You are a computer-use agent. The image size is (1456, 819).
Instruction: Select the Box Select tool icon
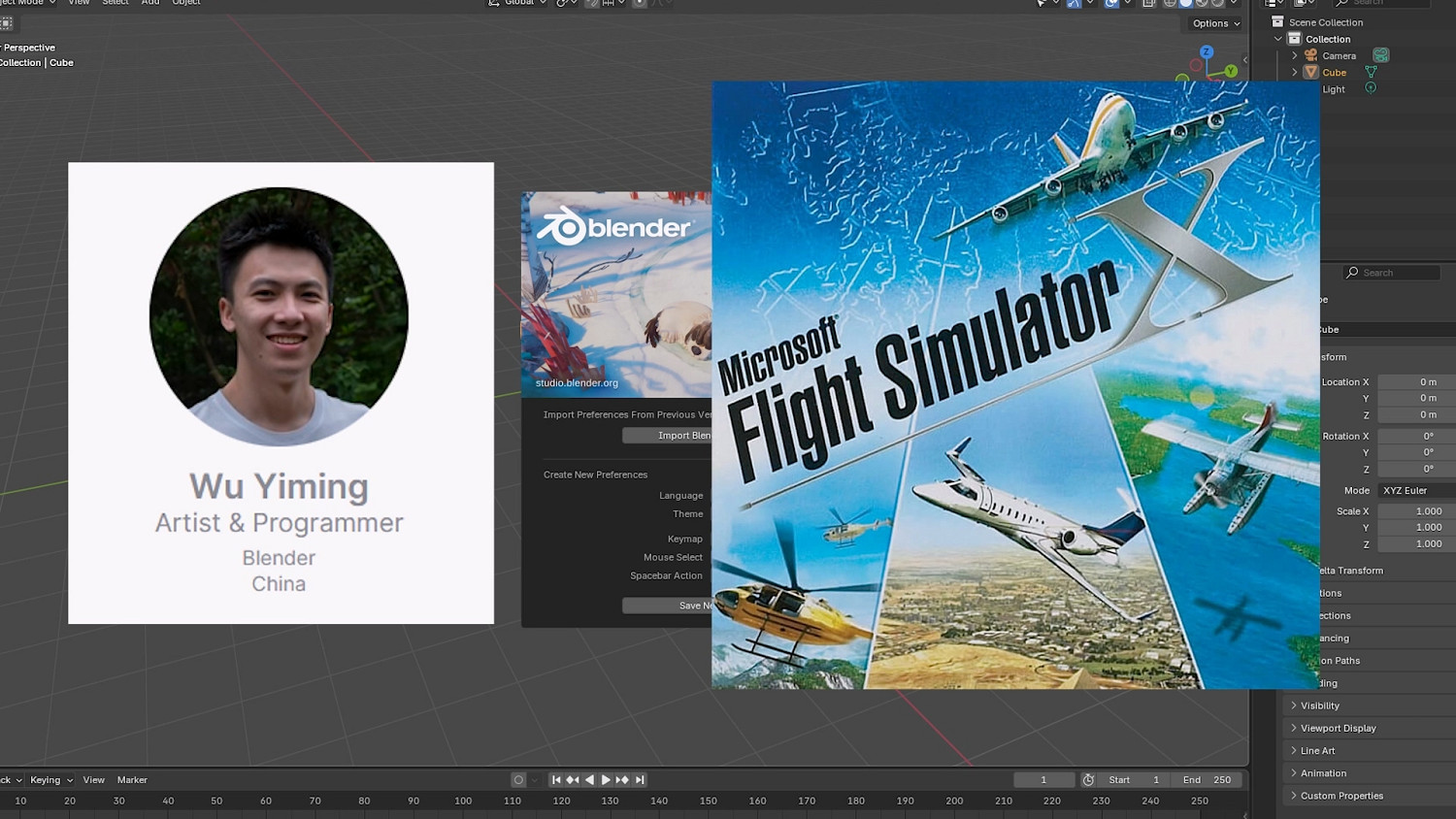tap(6, 23)
